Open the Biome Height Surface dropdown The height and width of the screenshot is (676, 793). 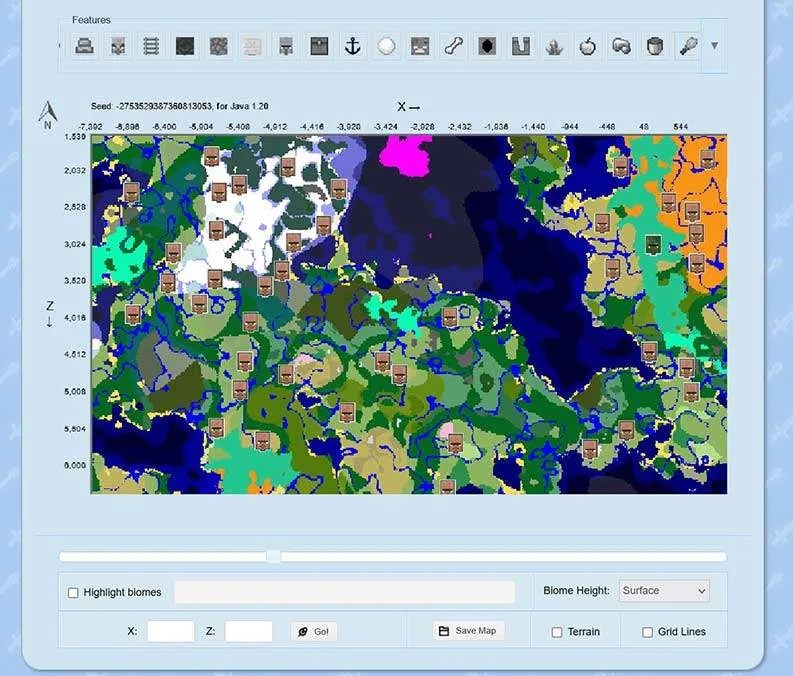(664, 591)
